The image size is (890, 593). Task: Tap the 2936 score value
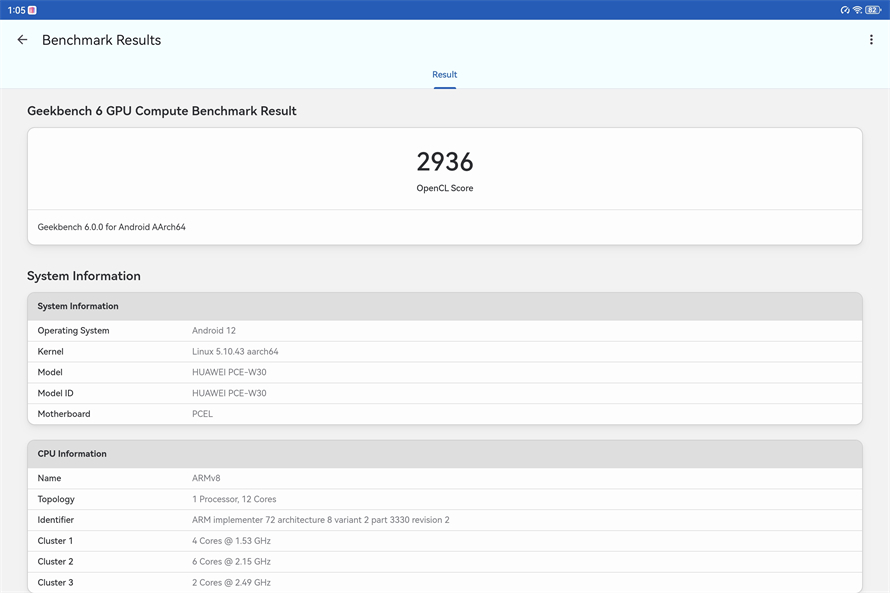pyautogui.click(x=445, y=162)
